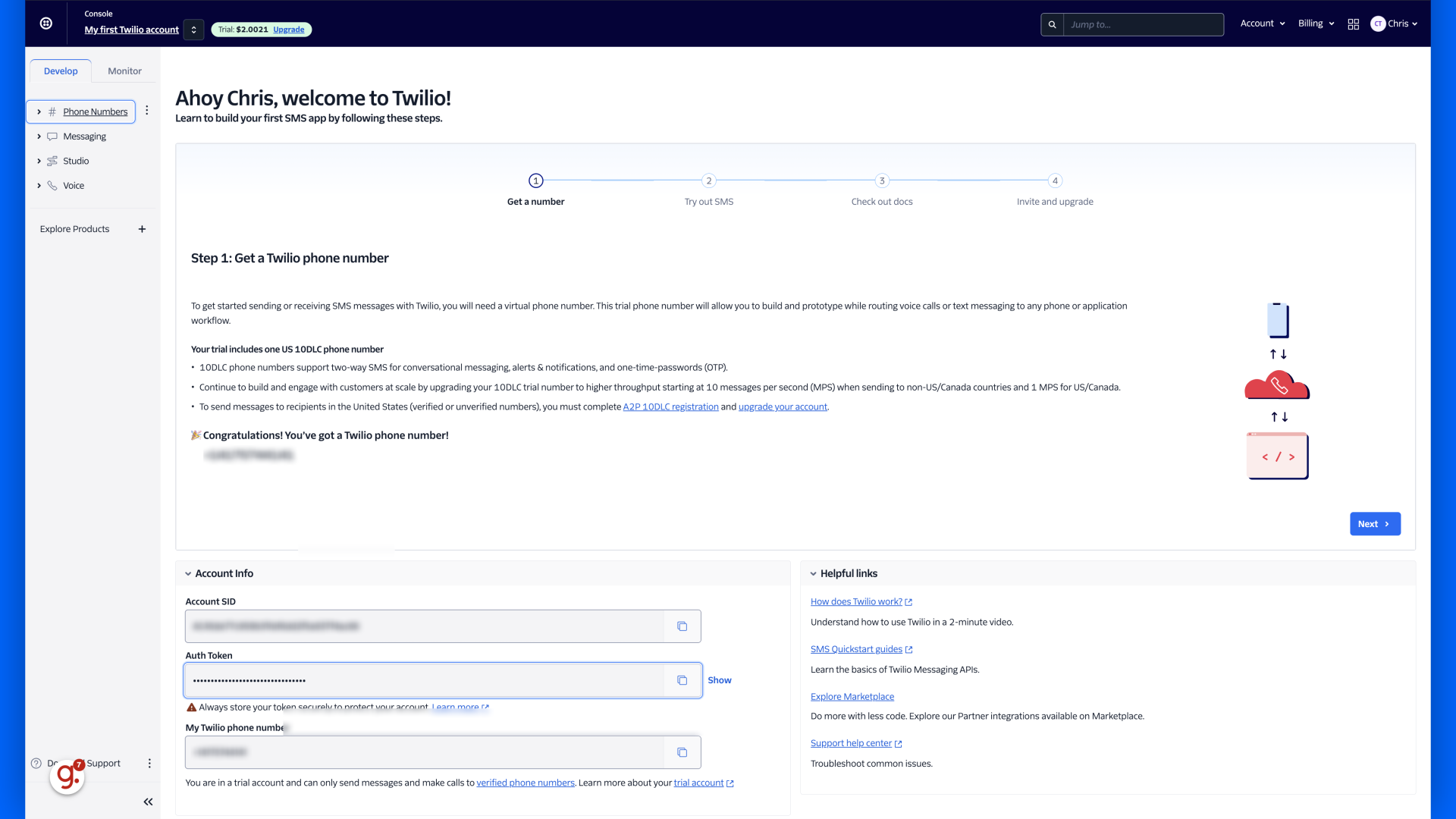Open Phone Numbers more options kebab

(x=147, y=111)
